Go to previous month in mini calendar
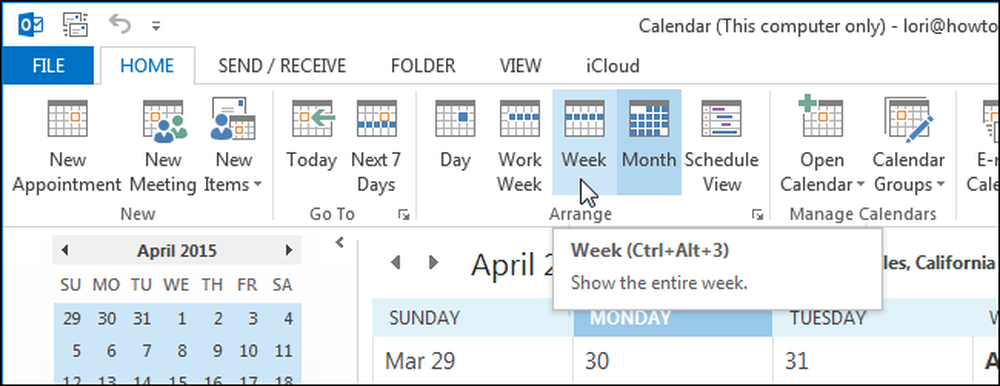1000x386 pixels. coord(64,250)
